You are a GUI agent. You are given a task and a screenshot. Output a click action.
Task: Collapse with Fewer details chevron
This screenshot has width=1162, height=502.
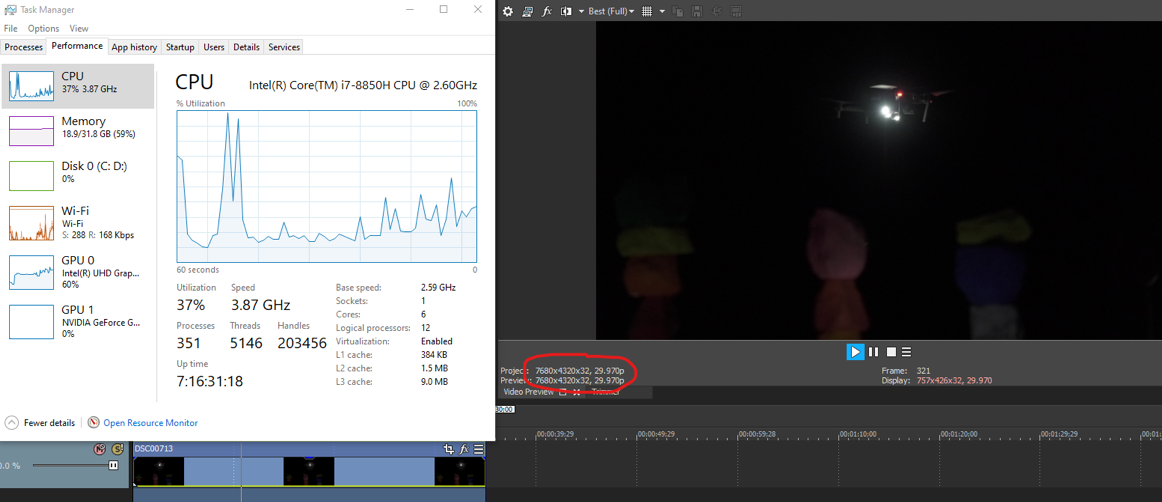(x=11, y=423)
